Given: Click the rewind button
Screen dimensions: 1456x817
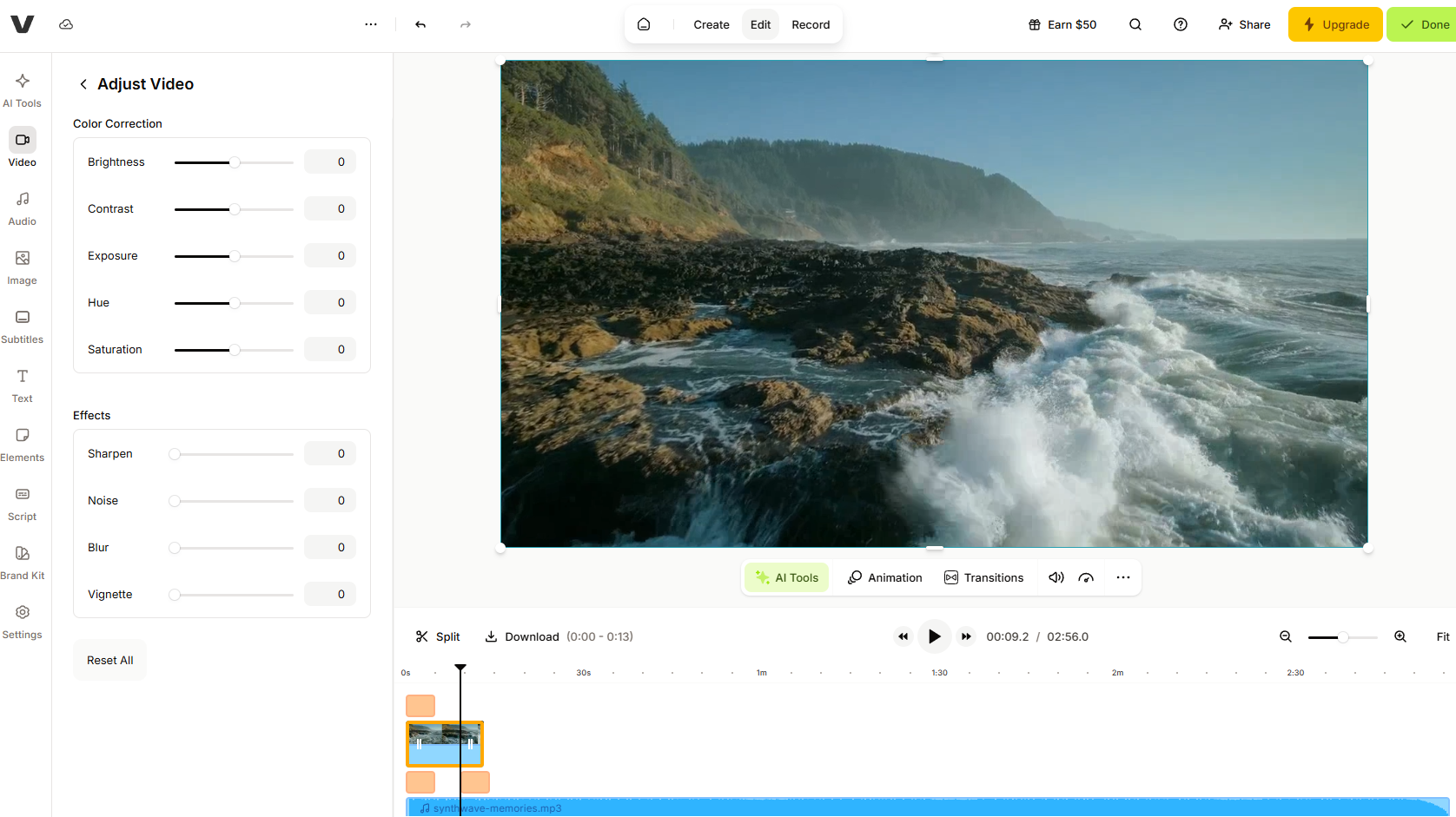Looking at the screenshot, I should (903, 636).
